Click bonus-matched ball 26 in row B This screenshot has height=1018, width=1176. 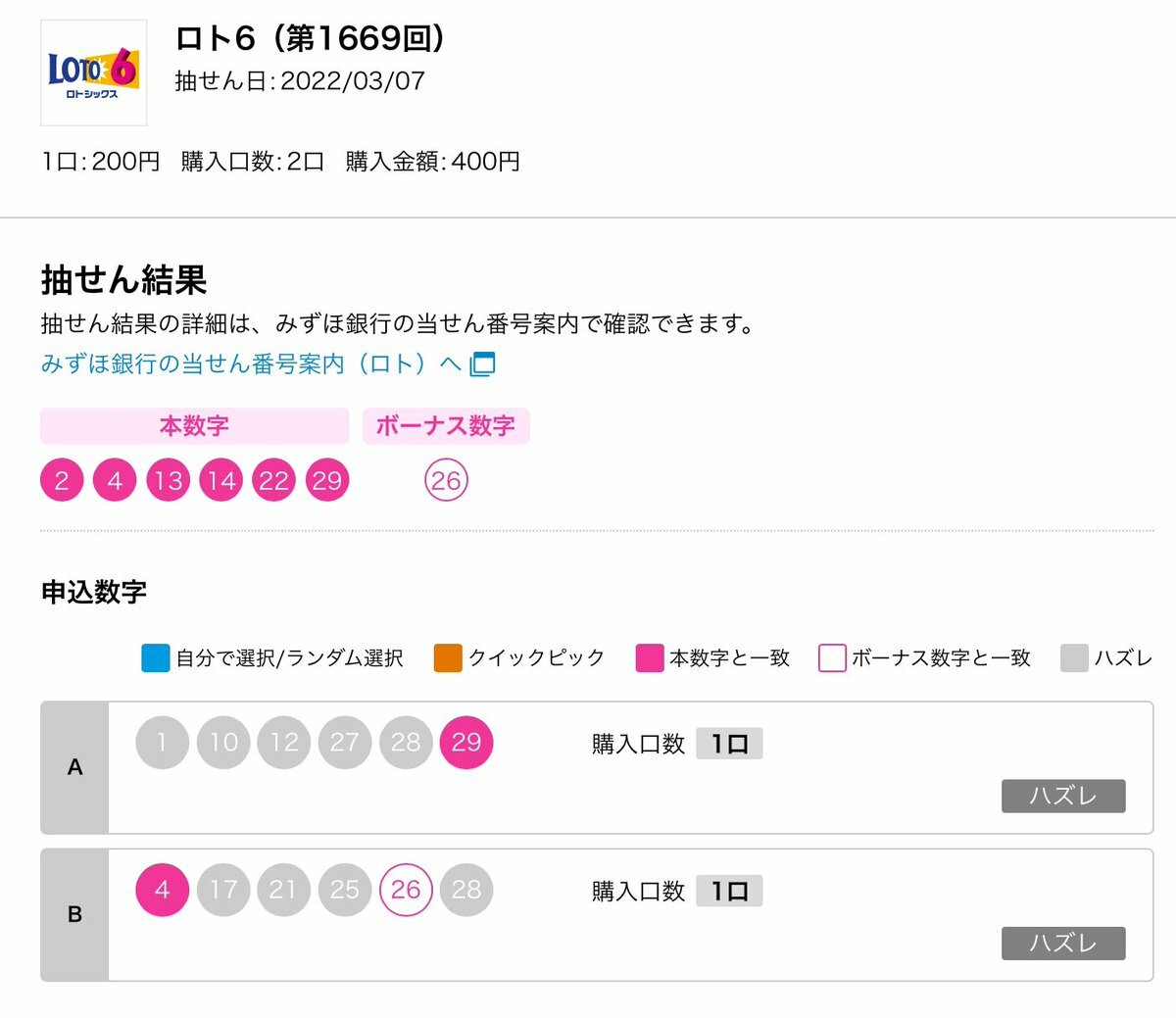pos(406,889)
